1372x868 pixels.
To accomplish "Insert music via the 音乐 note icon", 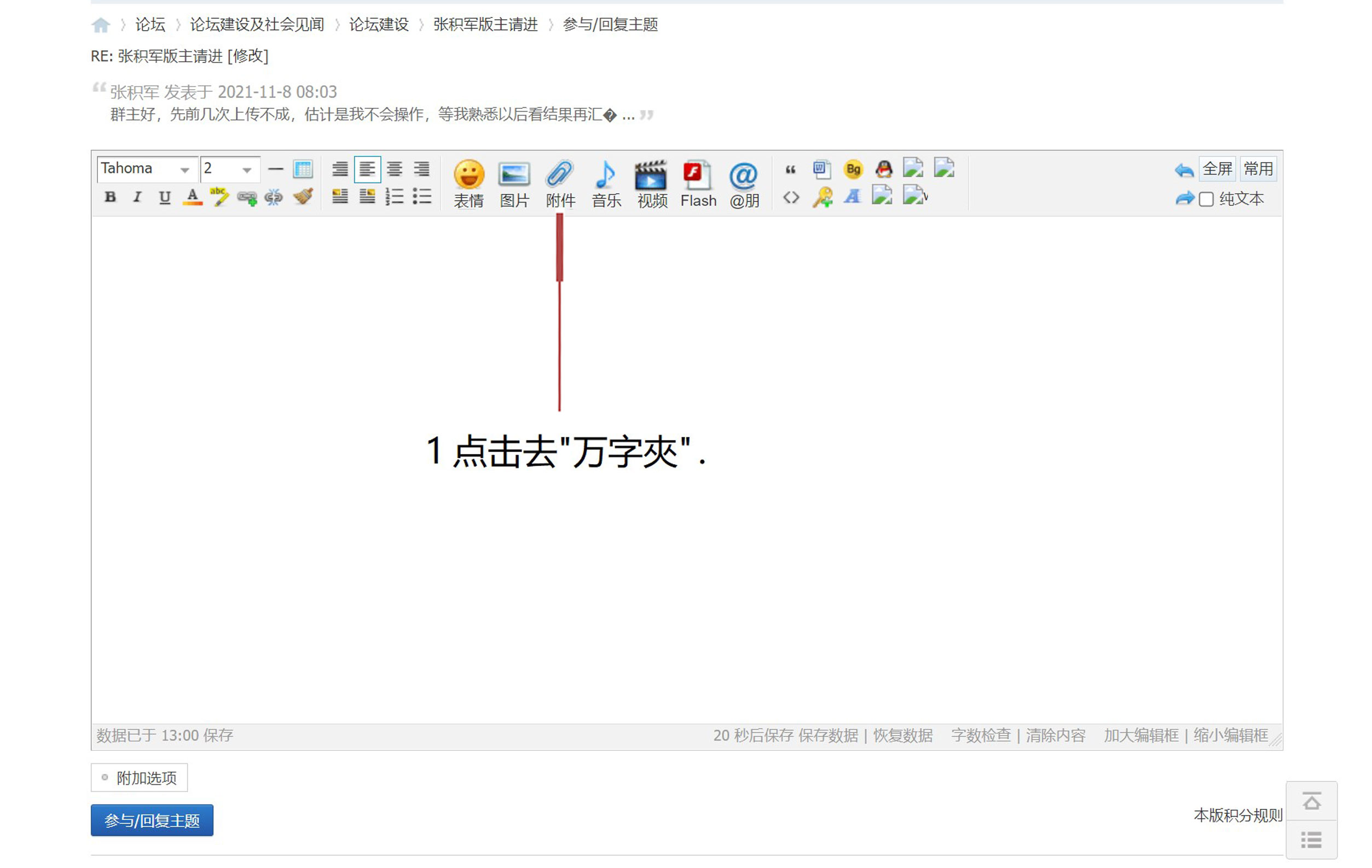I will pos(606,182).
